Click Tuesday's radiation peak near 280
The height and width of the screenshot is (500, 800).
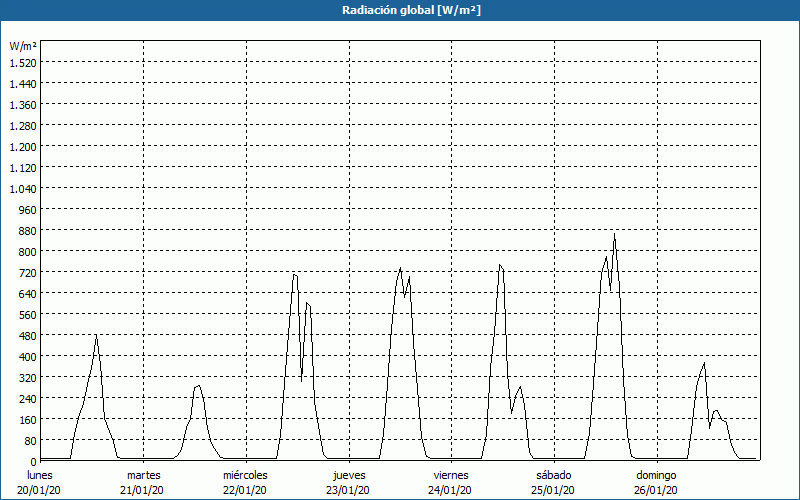coord(198,386)
